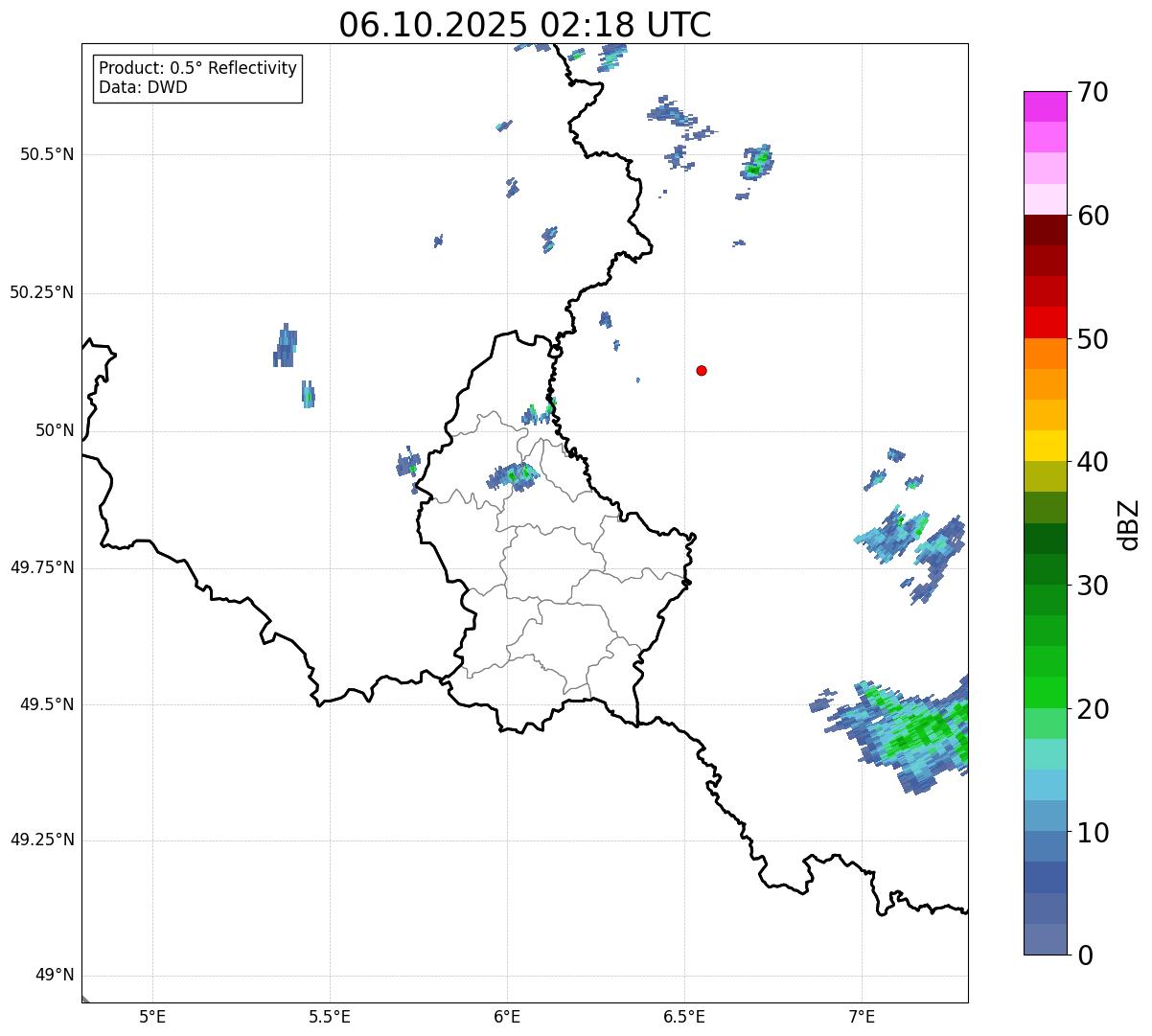Screen dimensions: 1152x1036
Task: Click the "50.25°N" latitude label
Action: click(x=42, y=293)
